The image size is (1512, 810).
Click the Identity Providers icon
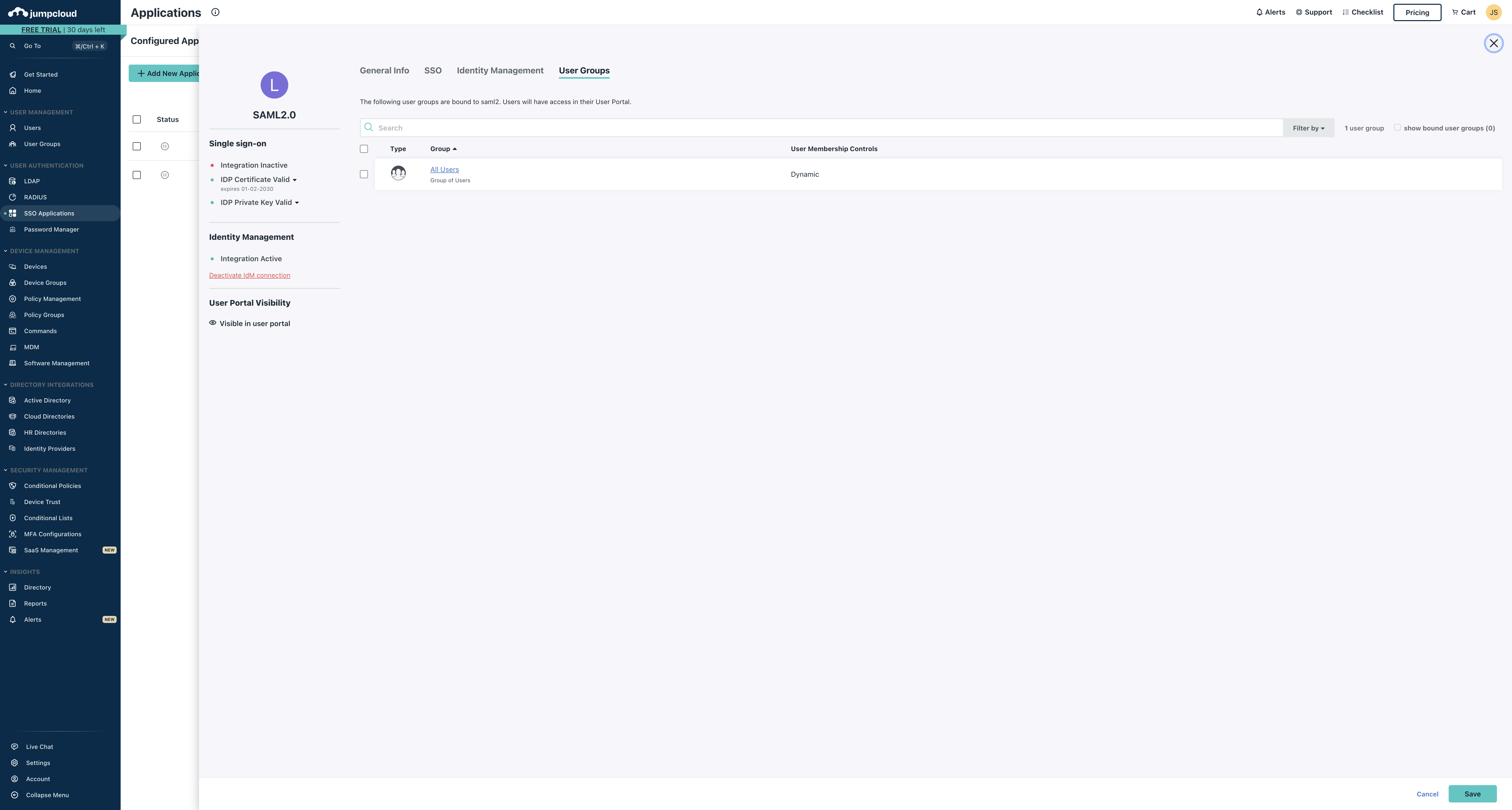pos(12,448)
